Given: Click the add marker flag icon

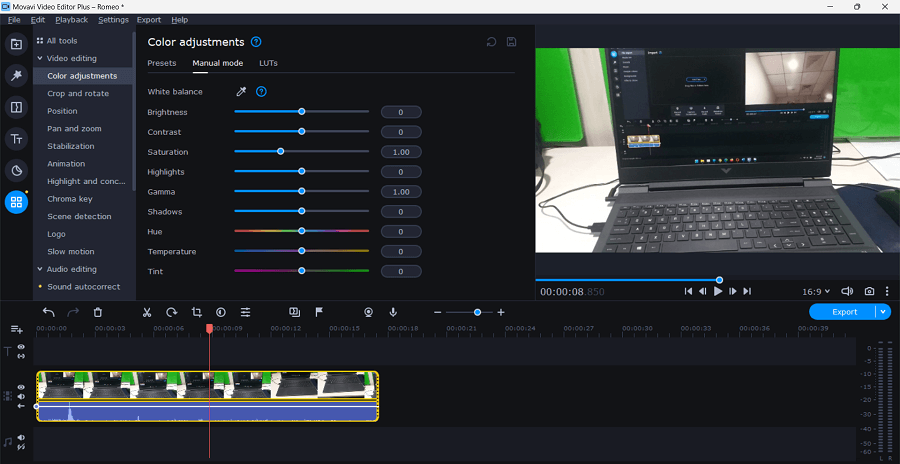Looking at the screenshot, I should (x=319, y=312).
